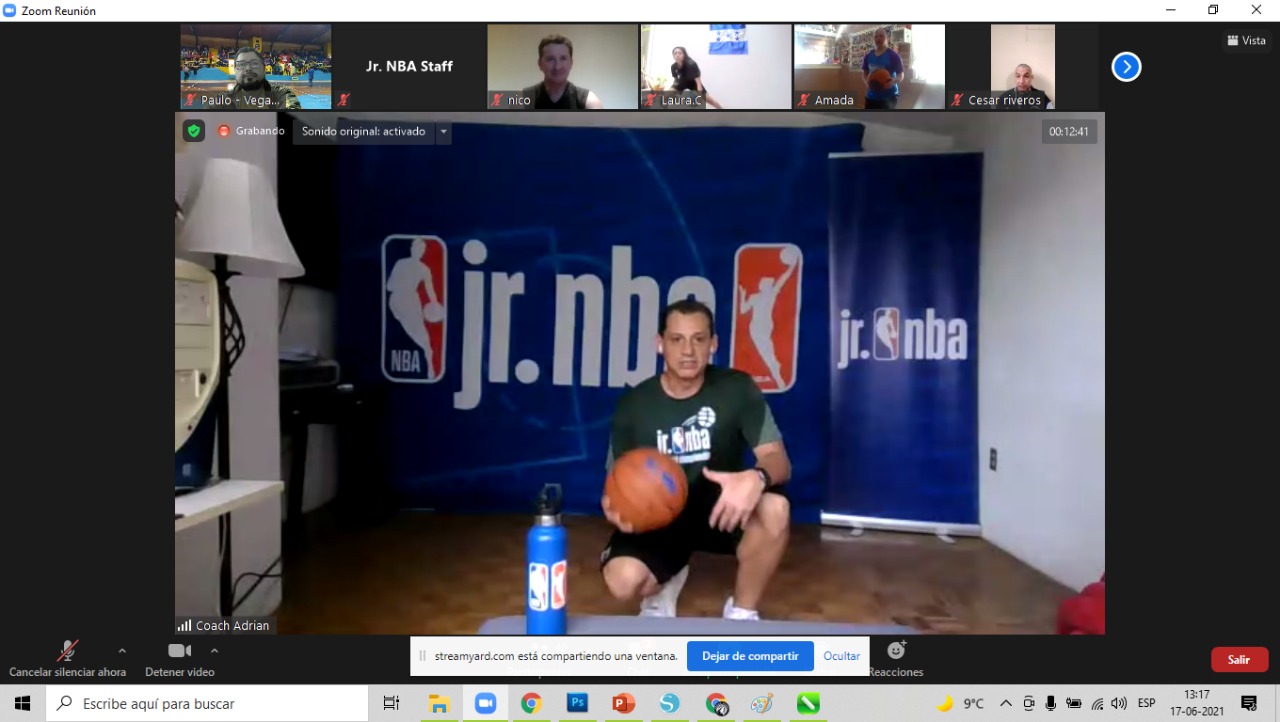Open PowerPoint from the taskbar
This screenshot has width=1280, height=722.
coord(623,703)
